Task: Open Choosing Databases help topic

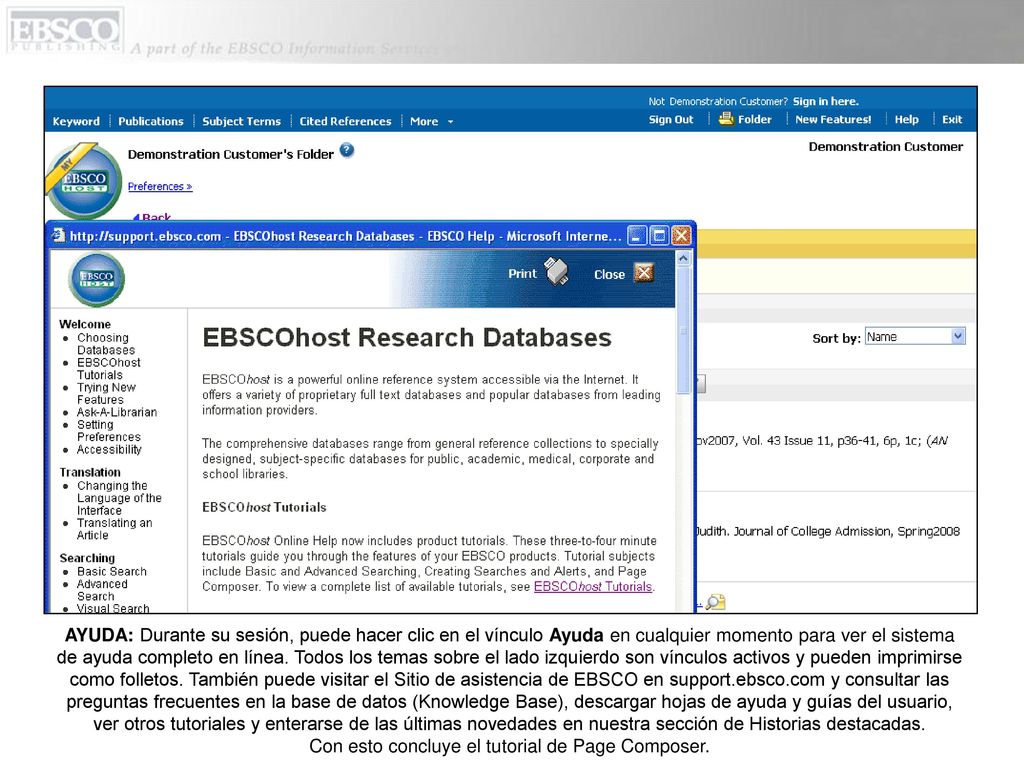Action: [106, 344]
